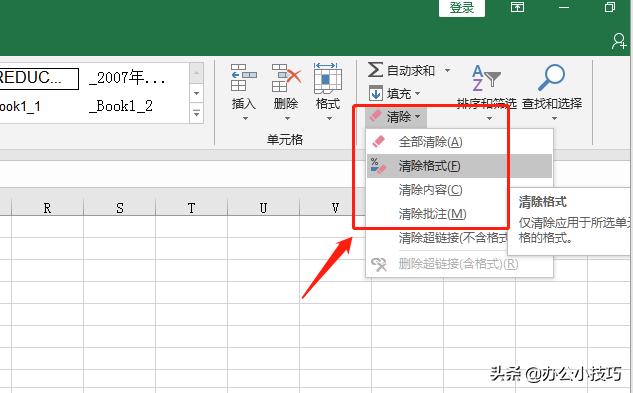The height and width of the screenshot is (393, 633).
Task: Expand the Insert dropdown arrow
Action: [x=245, y=119]
